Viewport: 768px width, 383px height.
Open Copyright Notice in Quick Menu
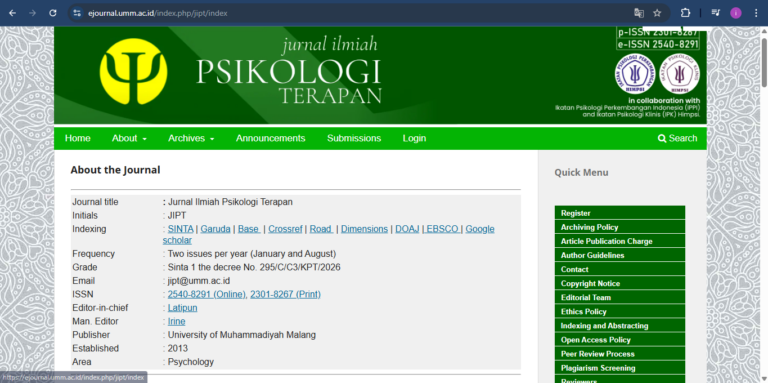pyautogui.click(x=620, y=283)
